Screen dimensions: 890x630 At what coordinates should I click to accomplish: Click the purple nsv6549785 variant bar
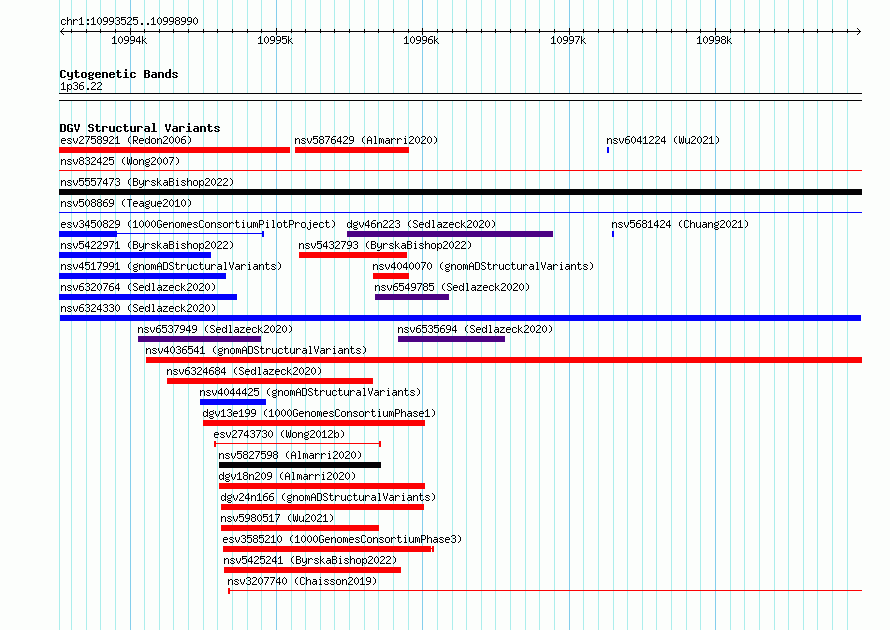click(x=412, y=297)
